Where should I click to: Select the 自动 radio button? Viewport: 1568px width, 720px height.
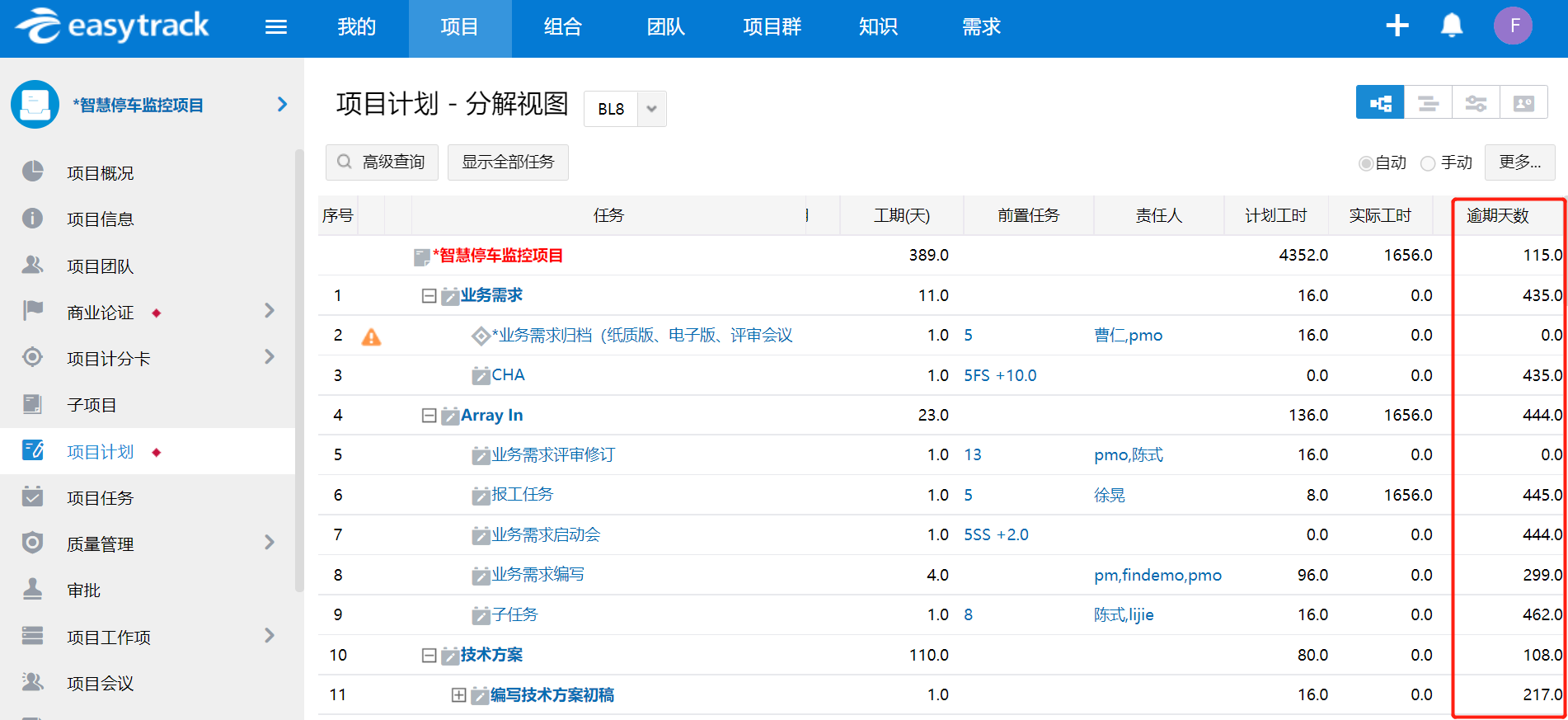(x=1365, y=163)
